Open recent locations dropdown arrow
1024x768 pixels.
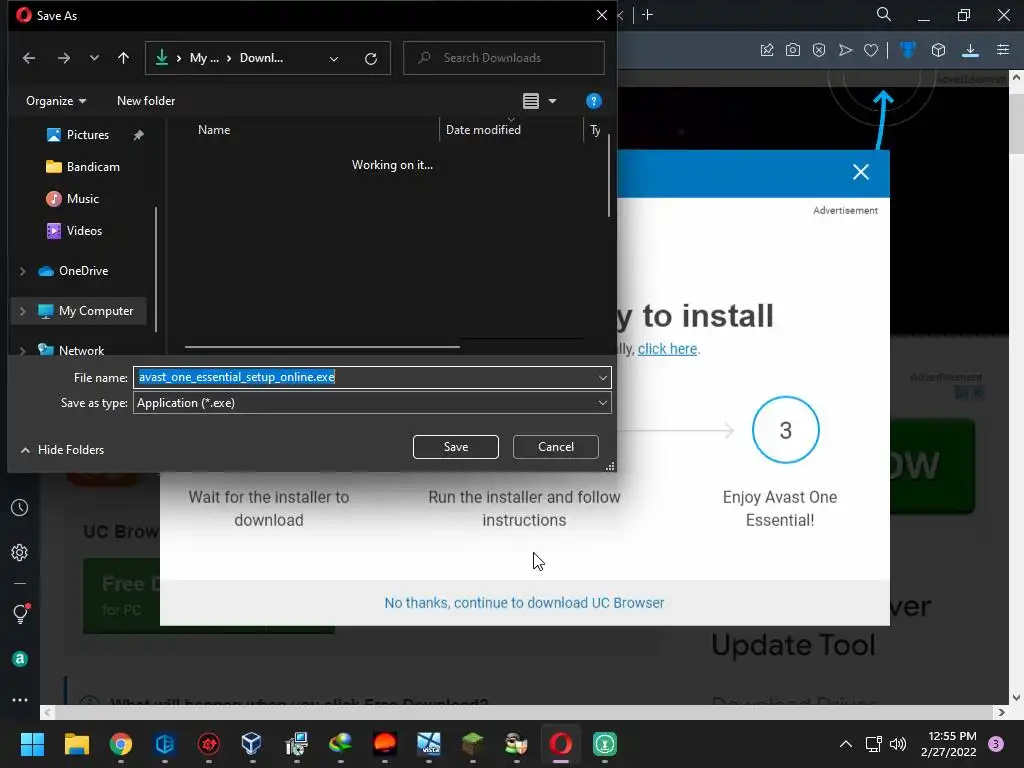tap(94, 58)
